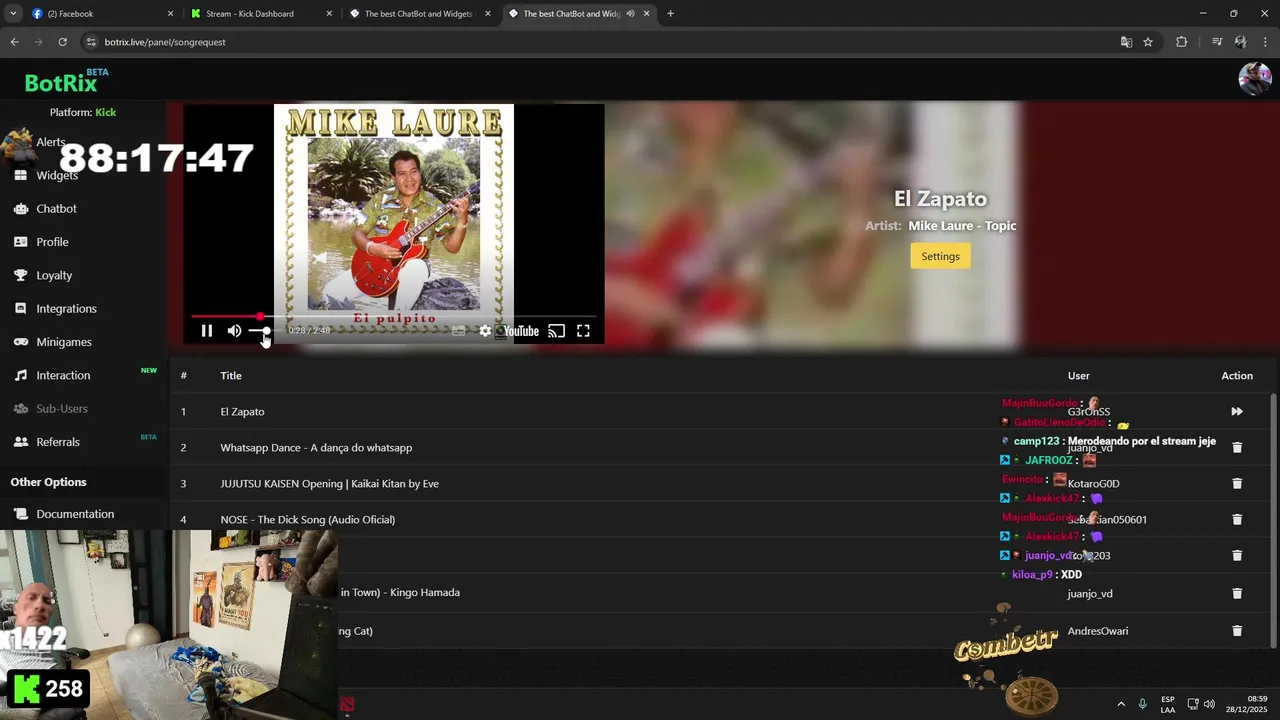1280x720 pixels.
Task: Click the Title column header
Action: 231,376
